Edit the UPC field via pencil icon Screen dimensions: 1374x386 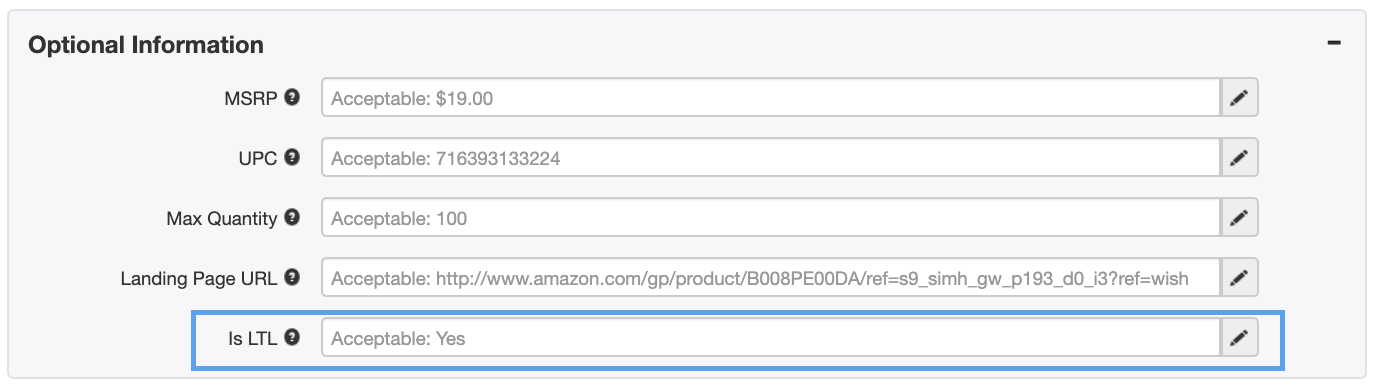click(1239, 158)
